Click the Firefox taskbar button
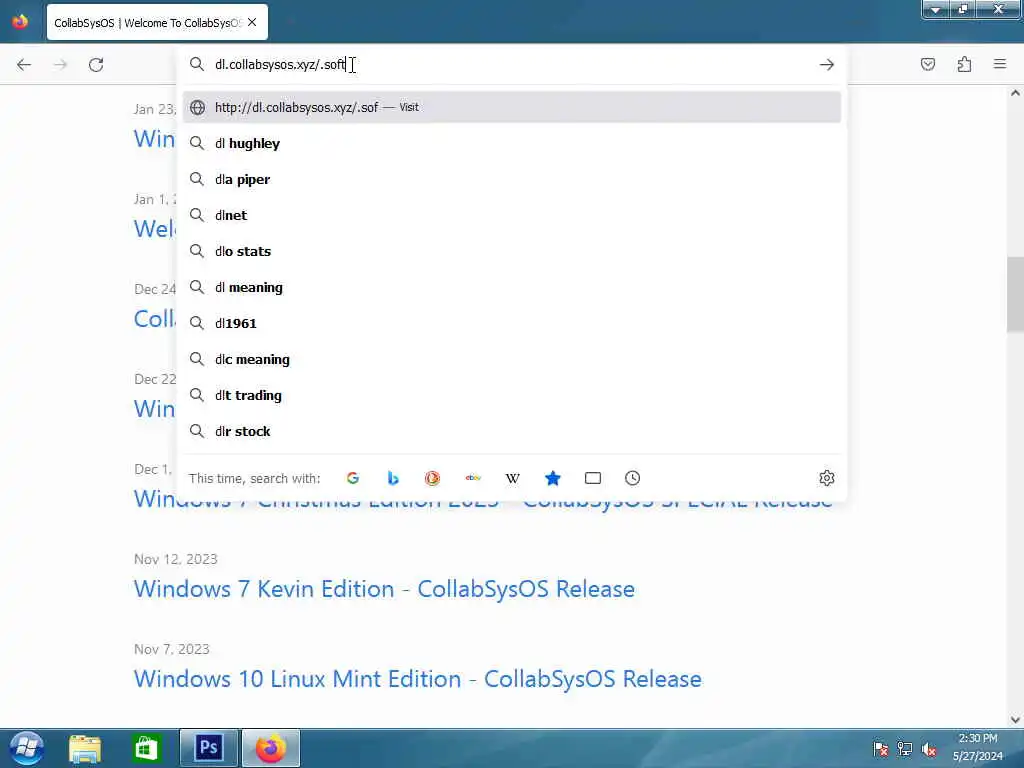Image resolution: width=1024 pixels, height=768 pixels. [271, 748]
